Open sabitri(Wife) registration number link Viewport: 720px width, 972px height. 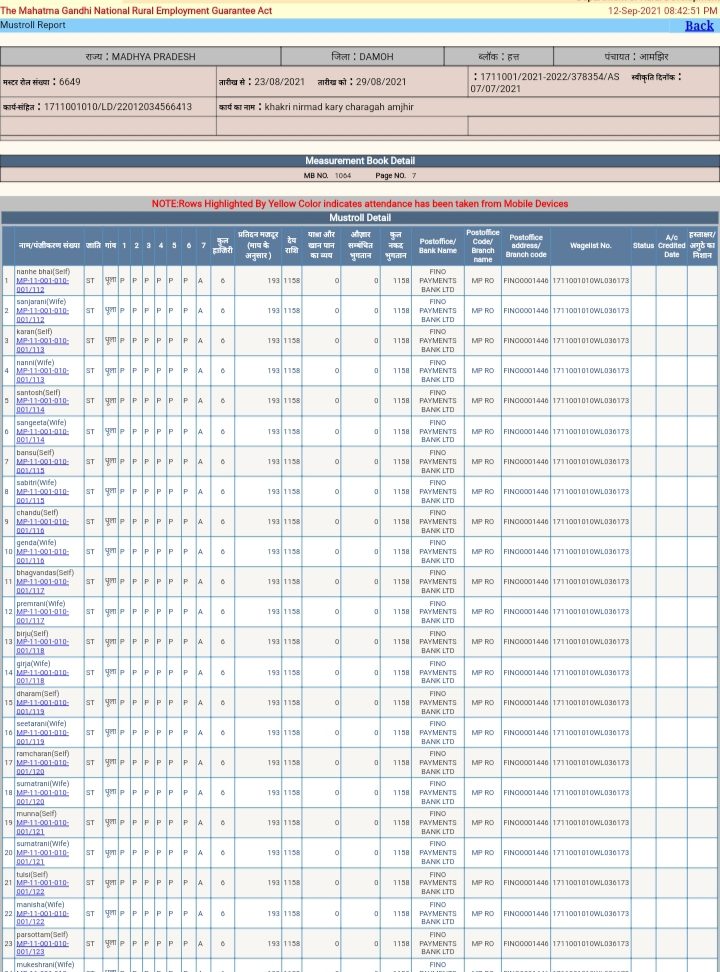point(42,496)
